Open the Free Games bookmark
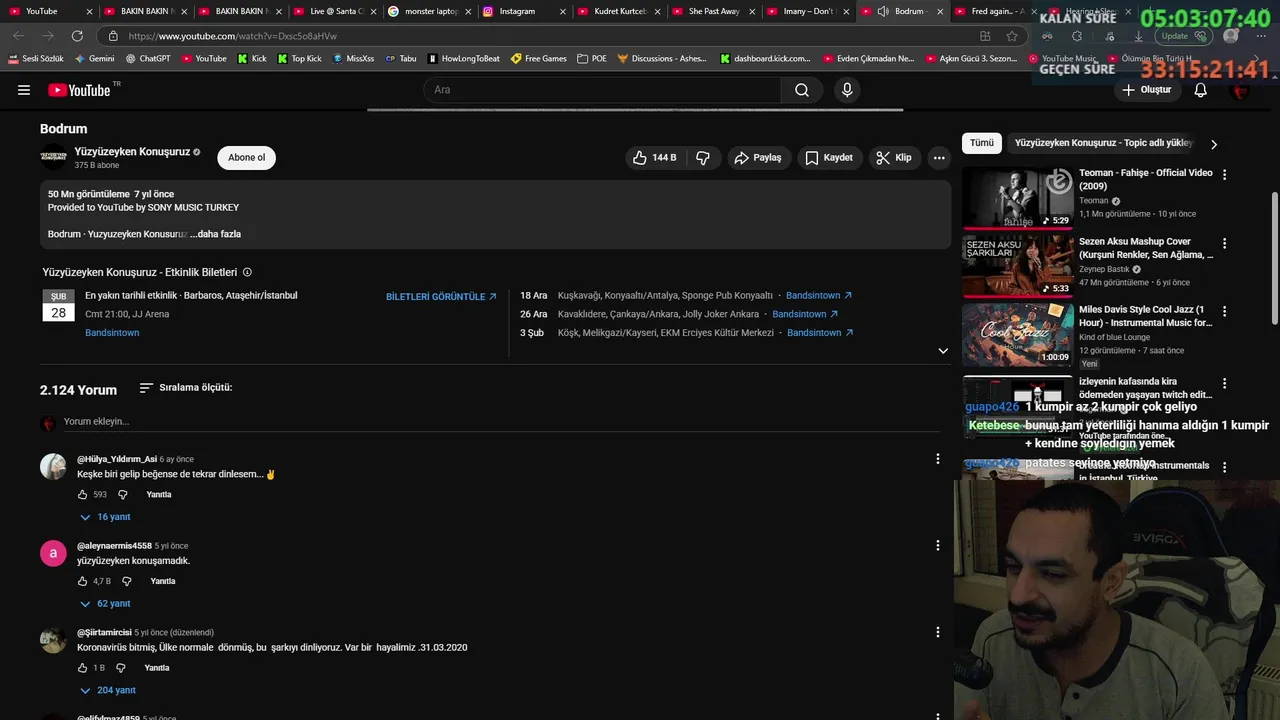 (539, 59)
